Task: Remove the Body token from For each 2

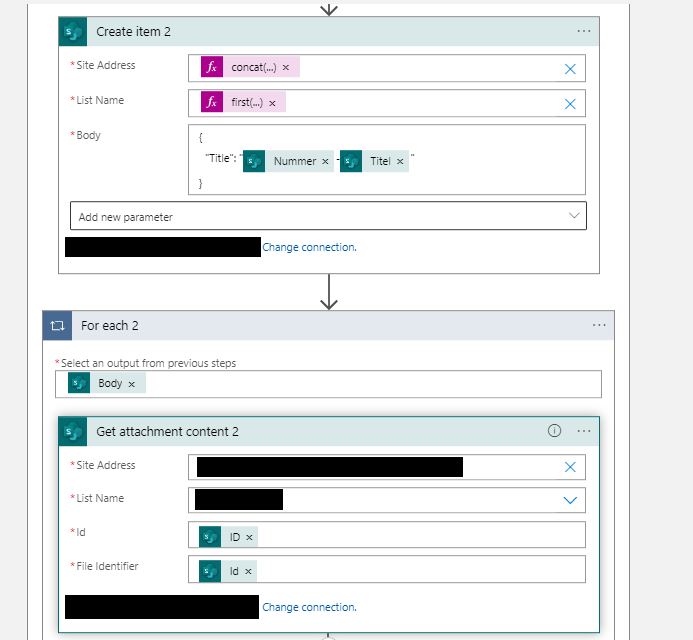Action: pyautogui.click(x=131, y=385)
